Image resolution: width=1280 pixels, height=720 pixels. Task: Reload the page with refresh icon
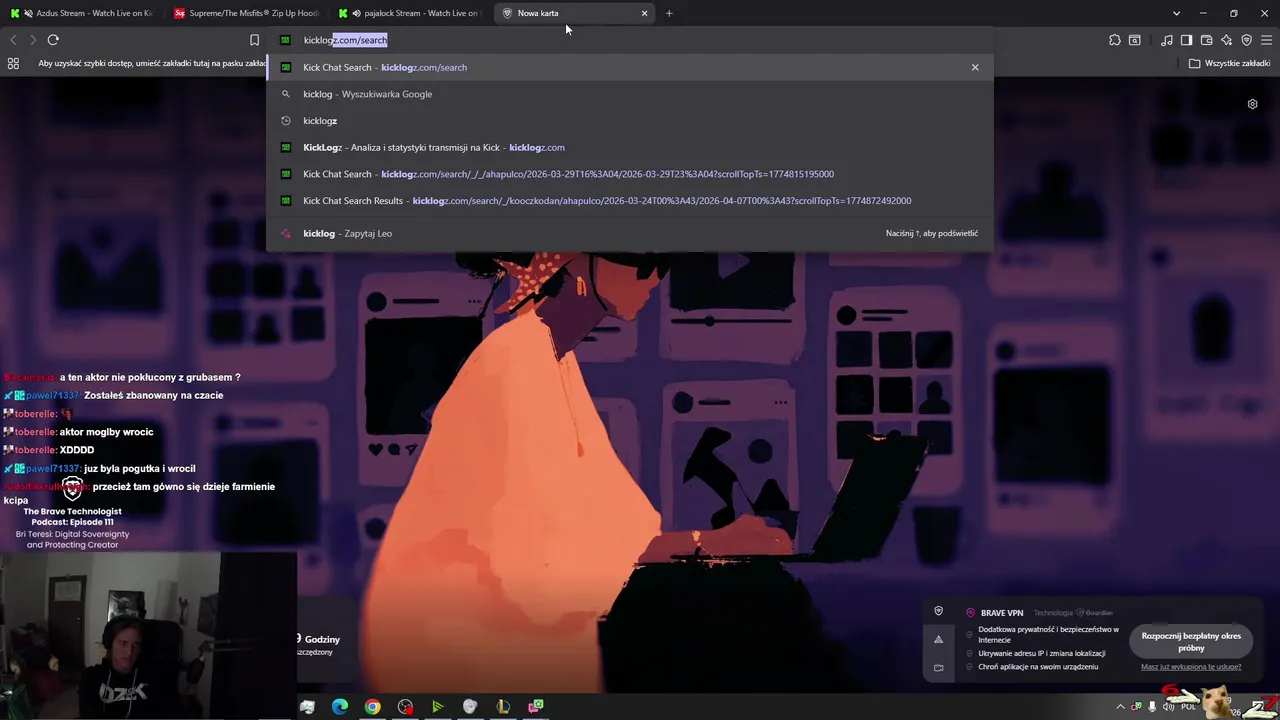point(53,40)
